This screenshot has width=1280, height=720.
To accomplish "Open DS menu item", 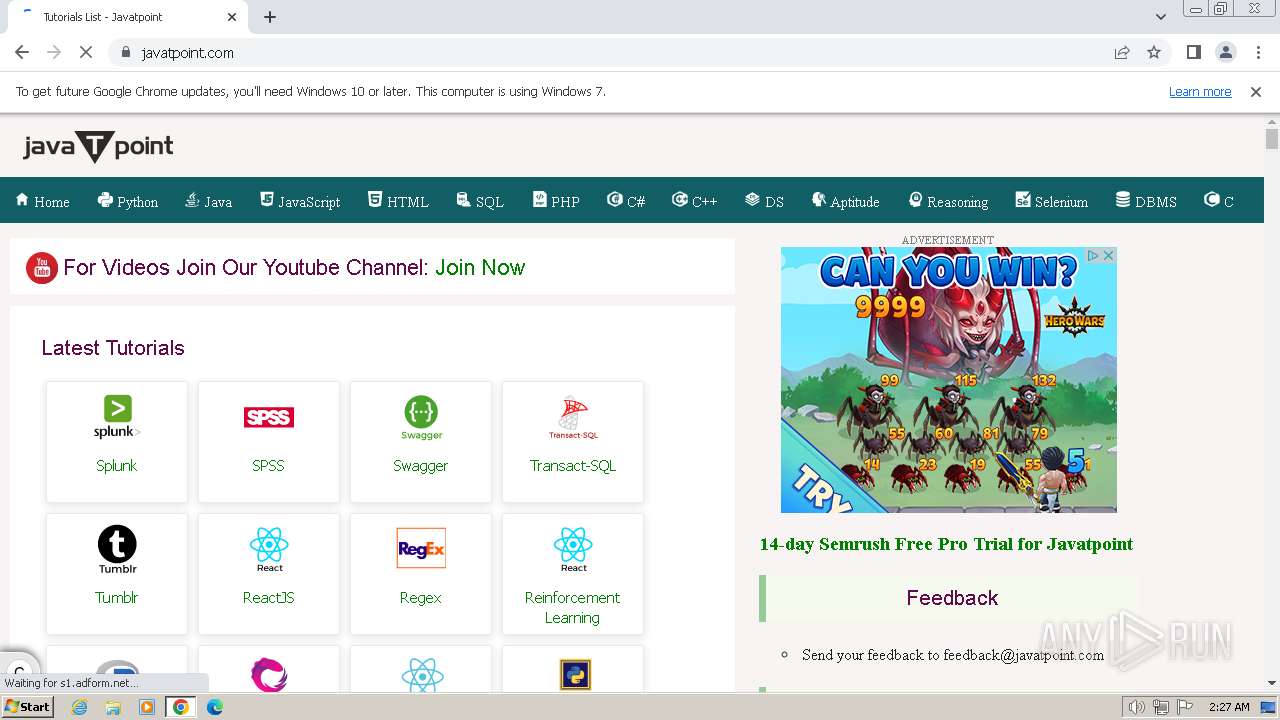I will 764,201.
